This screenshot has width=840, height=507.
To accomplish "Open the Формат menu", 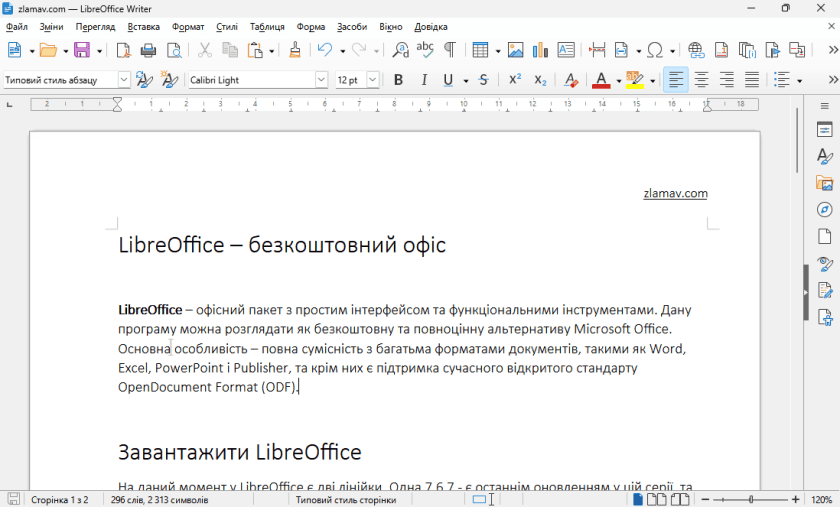I will coord(188,27).
